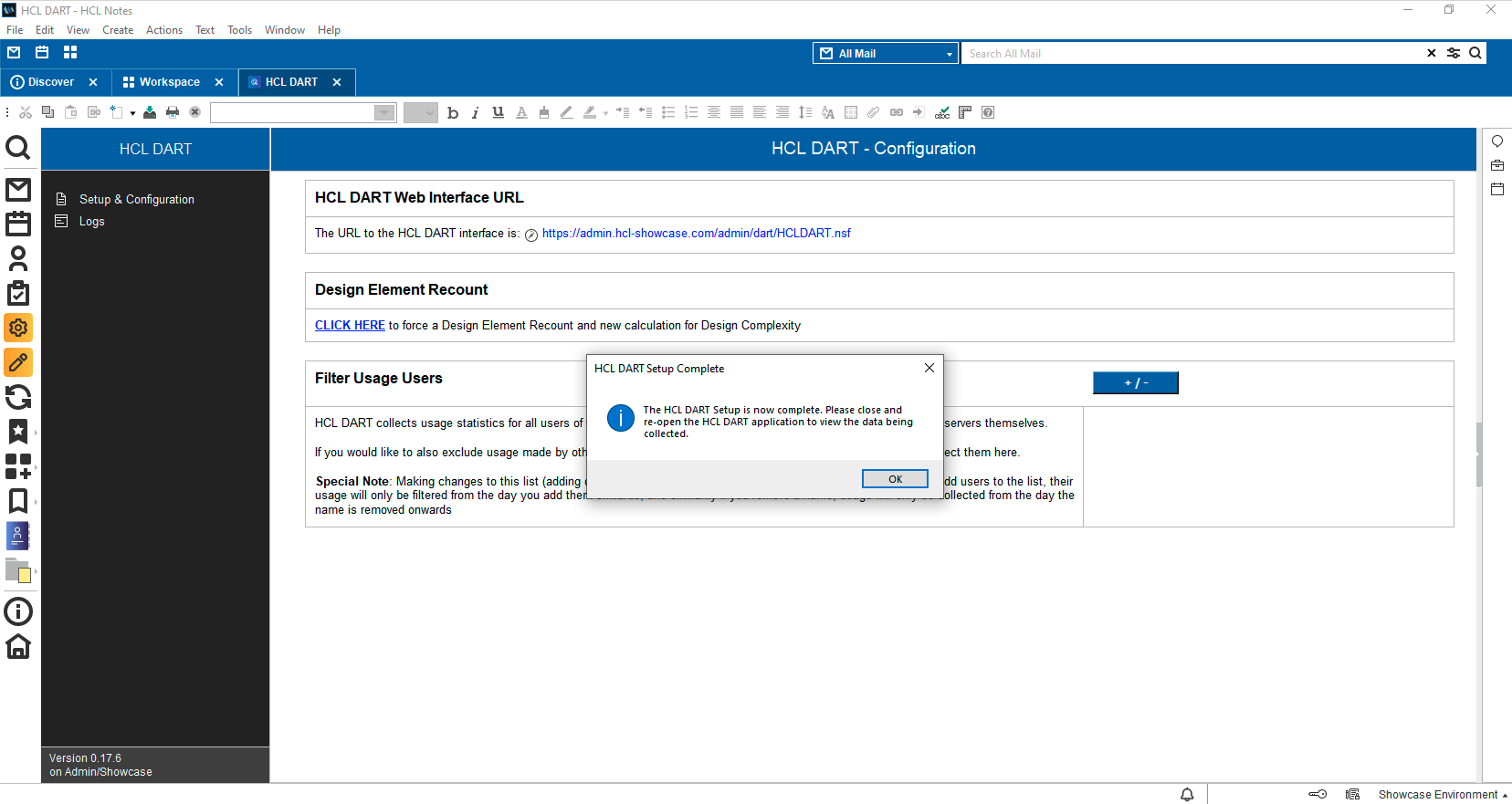Image resolution: width=1512 pixels, height=804 pixels.
Task: Open the Workspace grid icon in the top blue bar
Action: (x=70, y=53)
